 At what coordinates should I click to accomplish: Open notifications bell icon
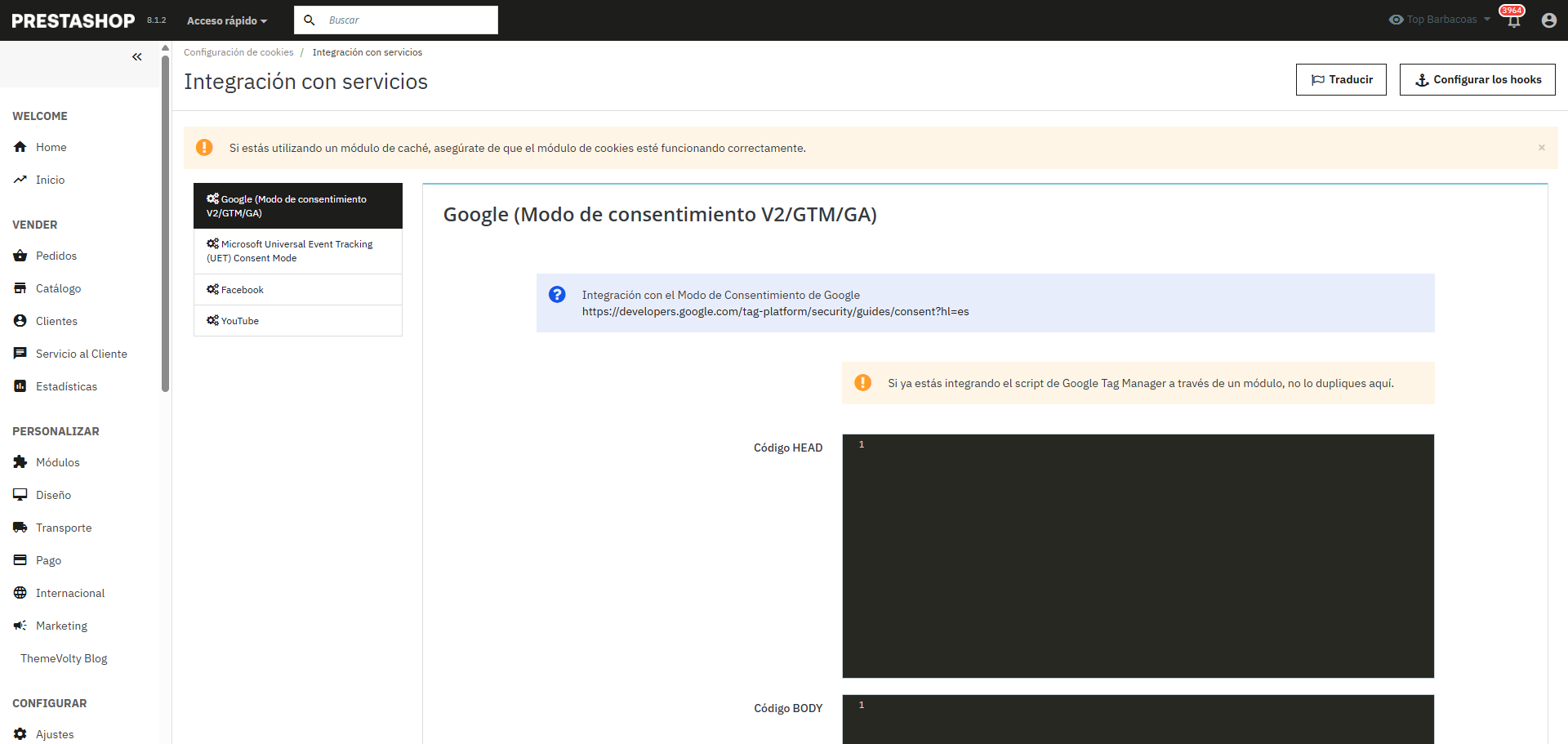1513,20
